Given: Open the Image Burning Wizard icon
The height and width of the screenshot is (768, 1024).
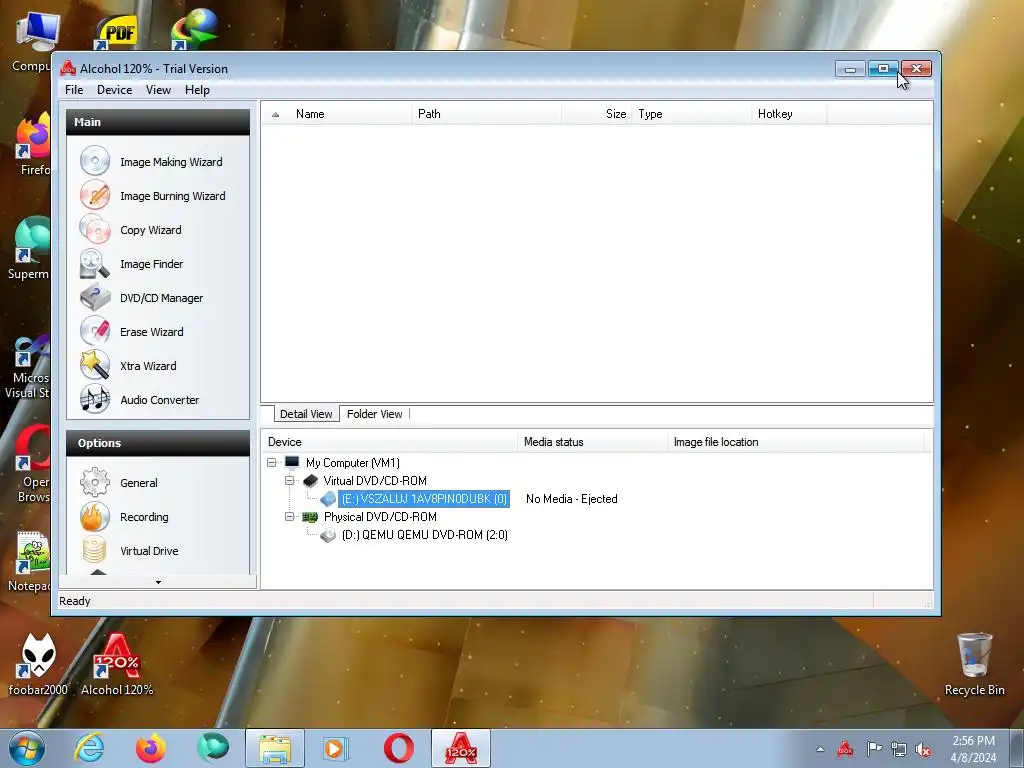Looking at the screenshot, I should coord(95,195).
